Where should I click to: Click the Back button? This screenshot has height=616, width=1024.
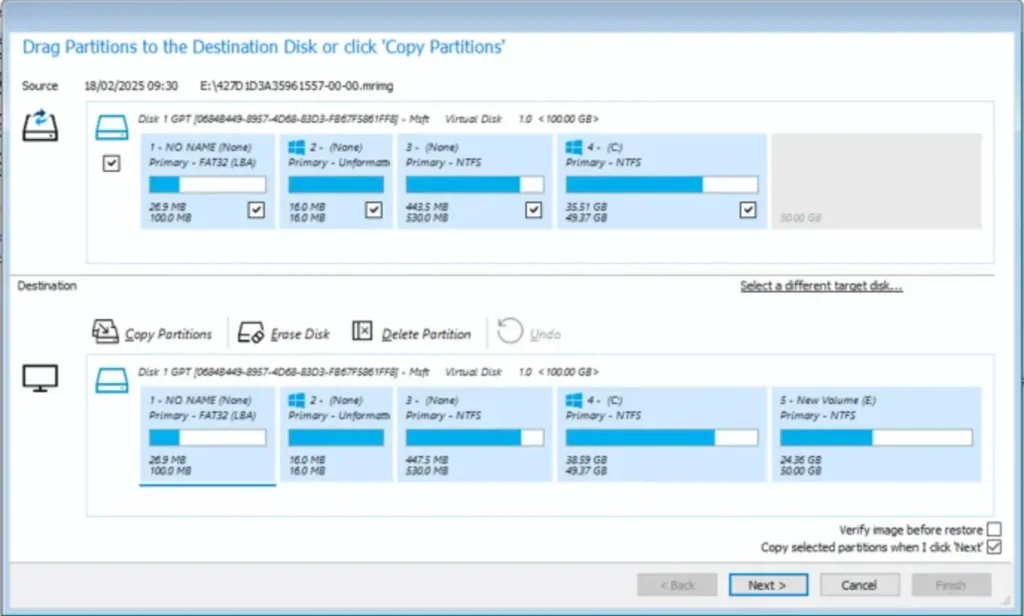(x=676, y=584)
